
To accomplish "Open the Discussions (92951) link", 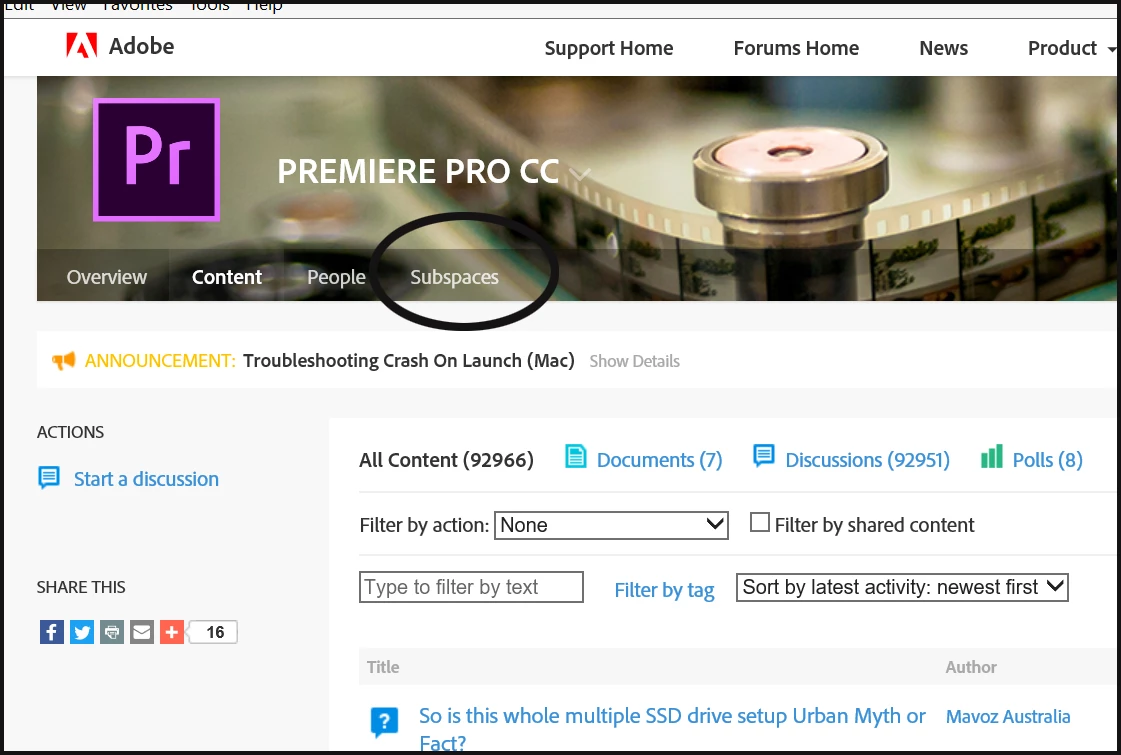I will [x=868, y=460].
